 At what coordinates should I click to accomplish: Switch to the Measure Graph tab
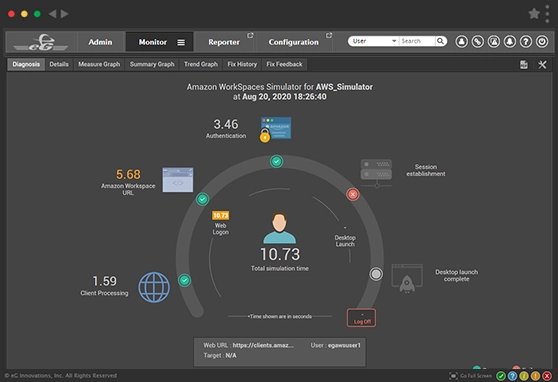click(99, 64)
